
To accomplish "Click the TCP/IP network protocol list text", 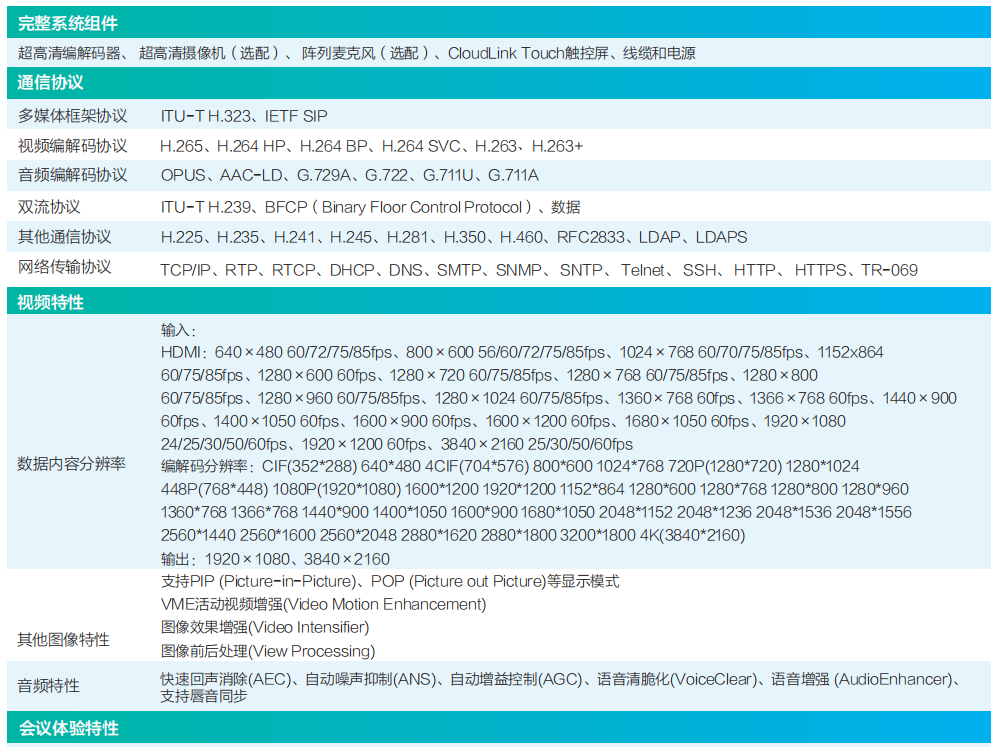I will 538,269.
